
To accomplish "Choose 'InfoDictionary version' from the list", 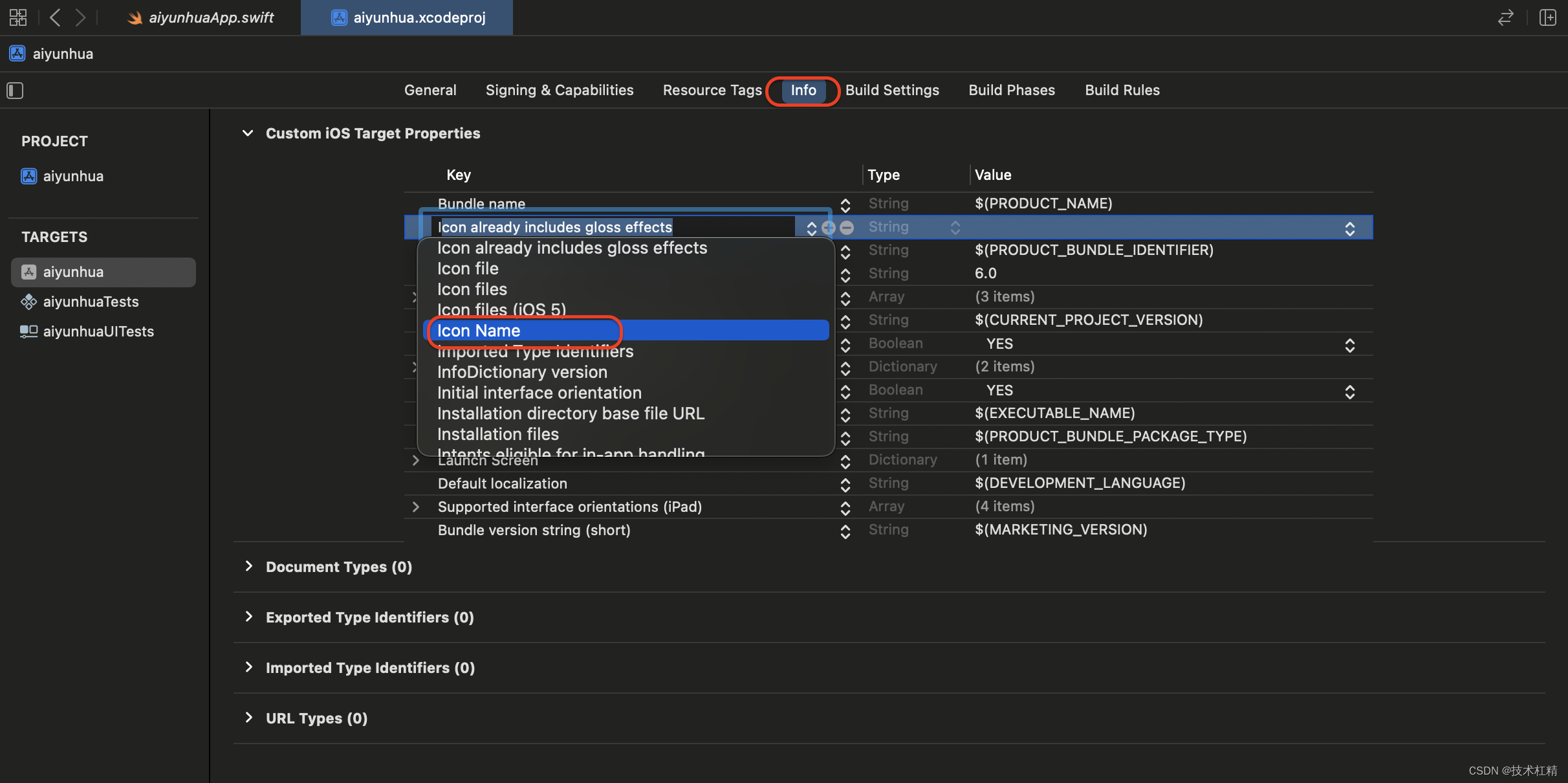I will pyautogui.click(x=626, y=372).
